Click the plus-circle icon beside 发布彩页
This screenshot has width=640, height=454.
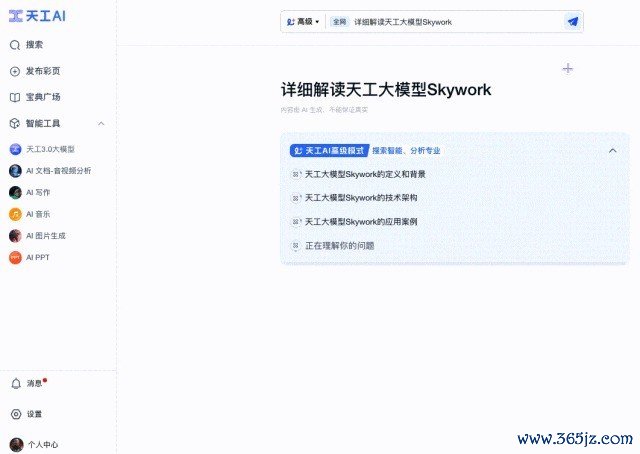point(15,71)
